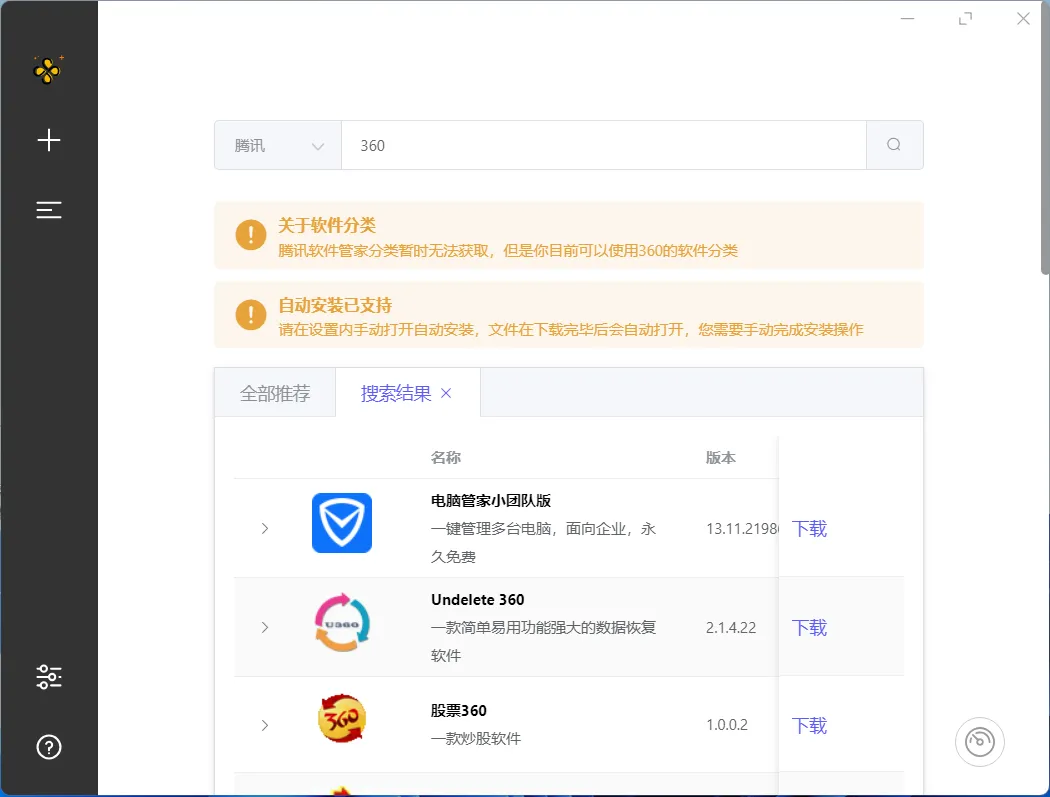
Task: Click the round back-to-top floating icon
Action: (x=979, y=741)
